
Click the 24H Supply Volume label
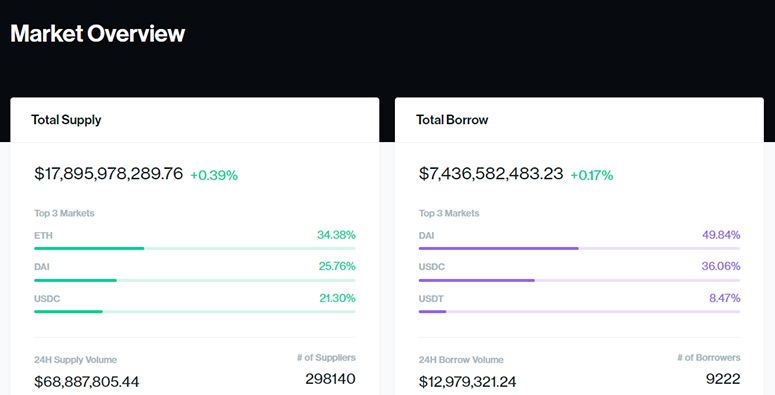pyautogui.click(x=76, y=360)
